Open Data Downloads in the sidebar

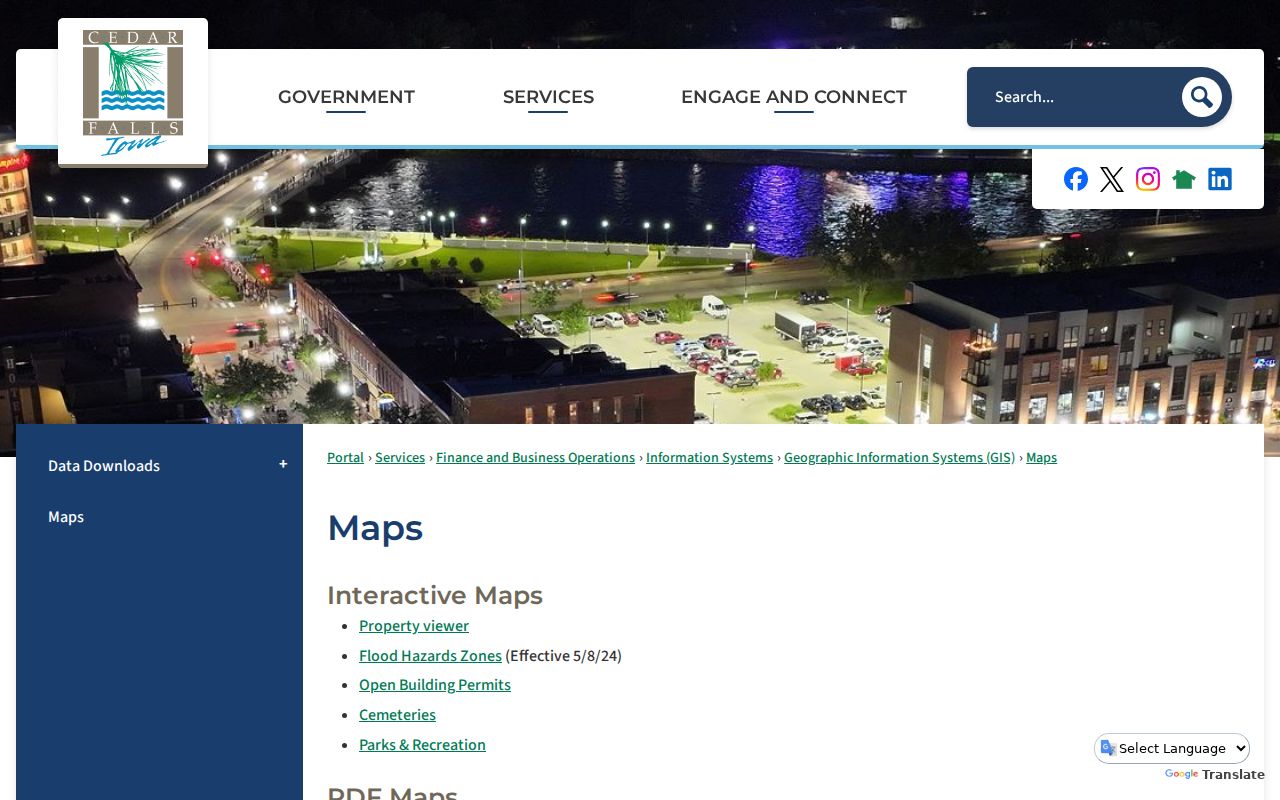(104, 466)
